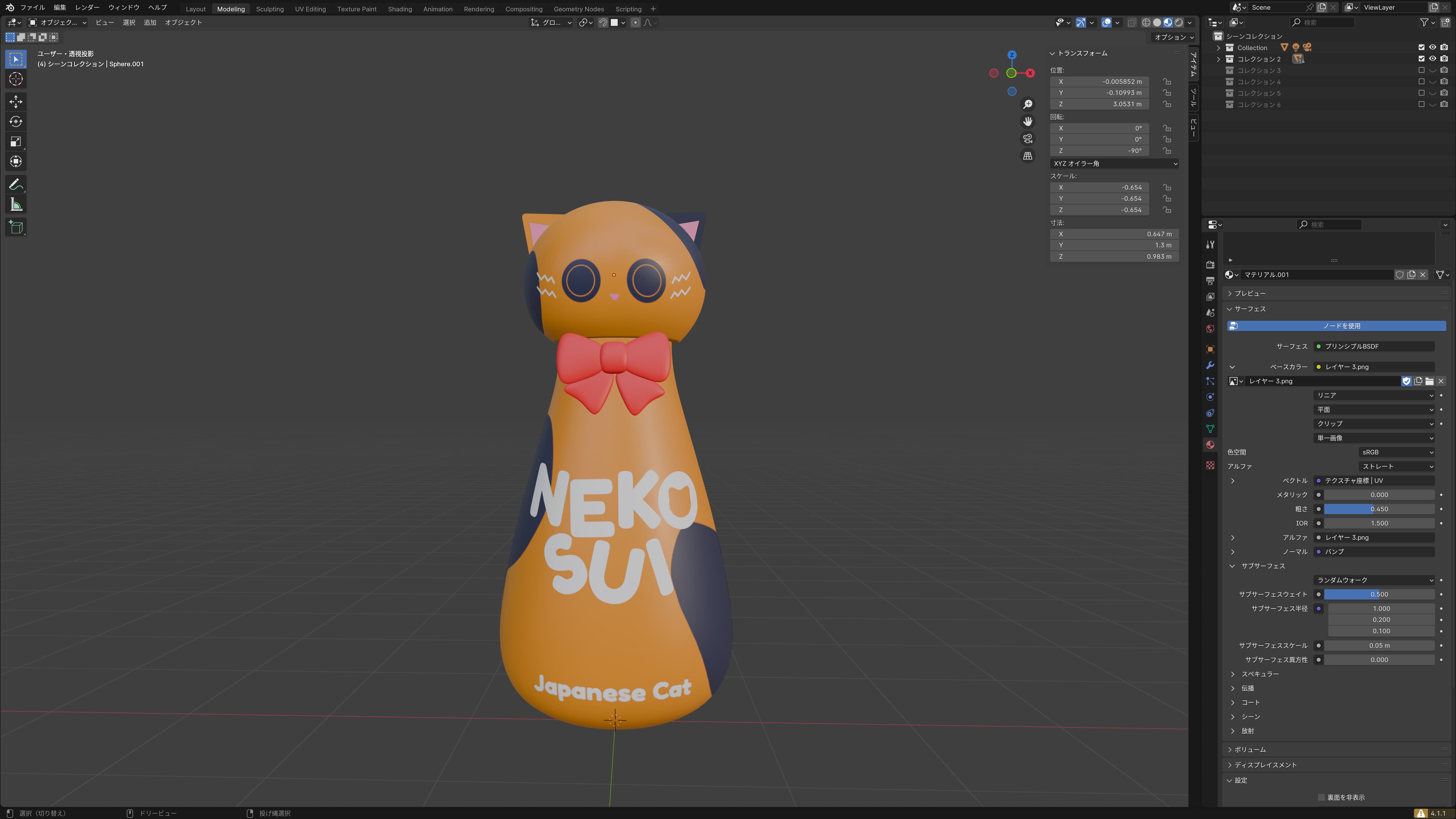Select the Rotate tool in toolbar
The width and height of the screenshot is (1456, 819).
click(x=16, y=121)
